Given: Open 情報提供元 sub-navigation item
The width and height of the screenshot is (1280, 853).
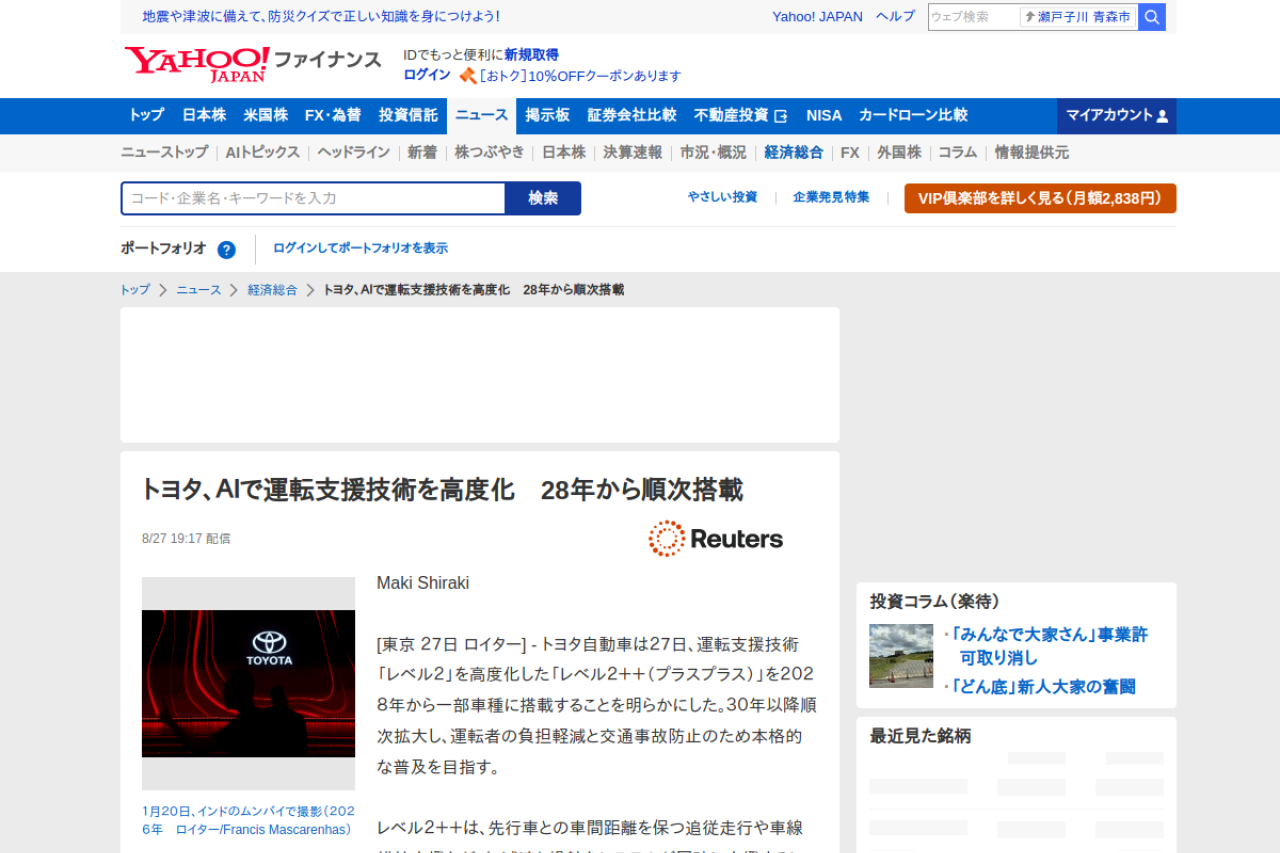Looking at the screenshot, I should [x=1031, y=152].
